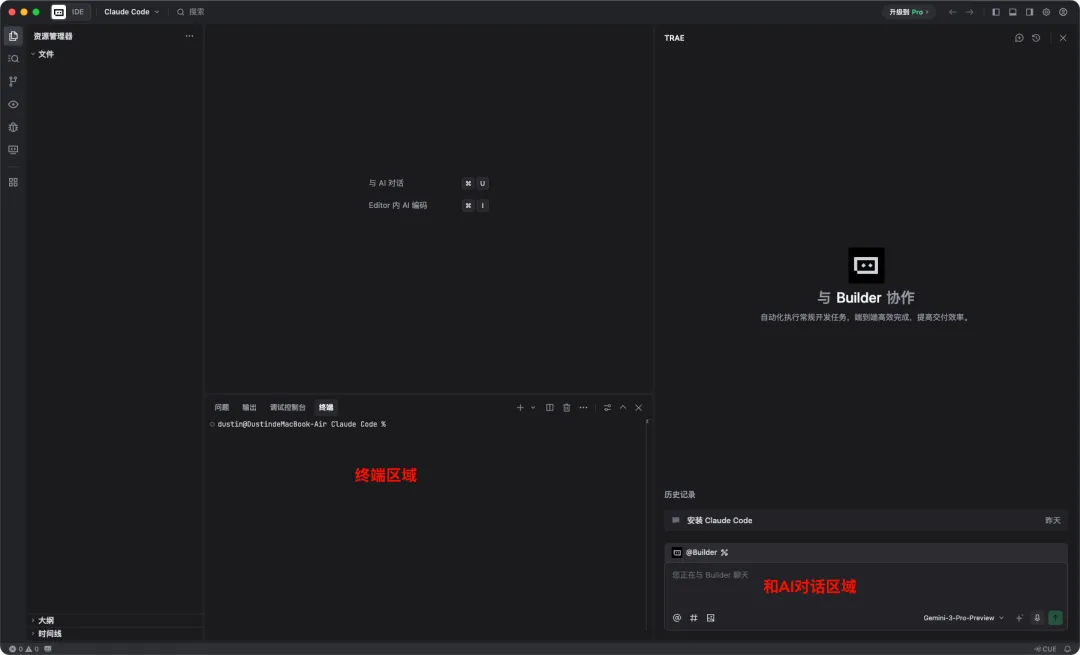Open the Explorer view in activity bar
This screenshot has width=1080, height=655.
click(13, 36)
